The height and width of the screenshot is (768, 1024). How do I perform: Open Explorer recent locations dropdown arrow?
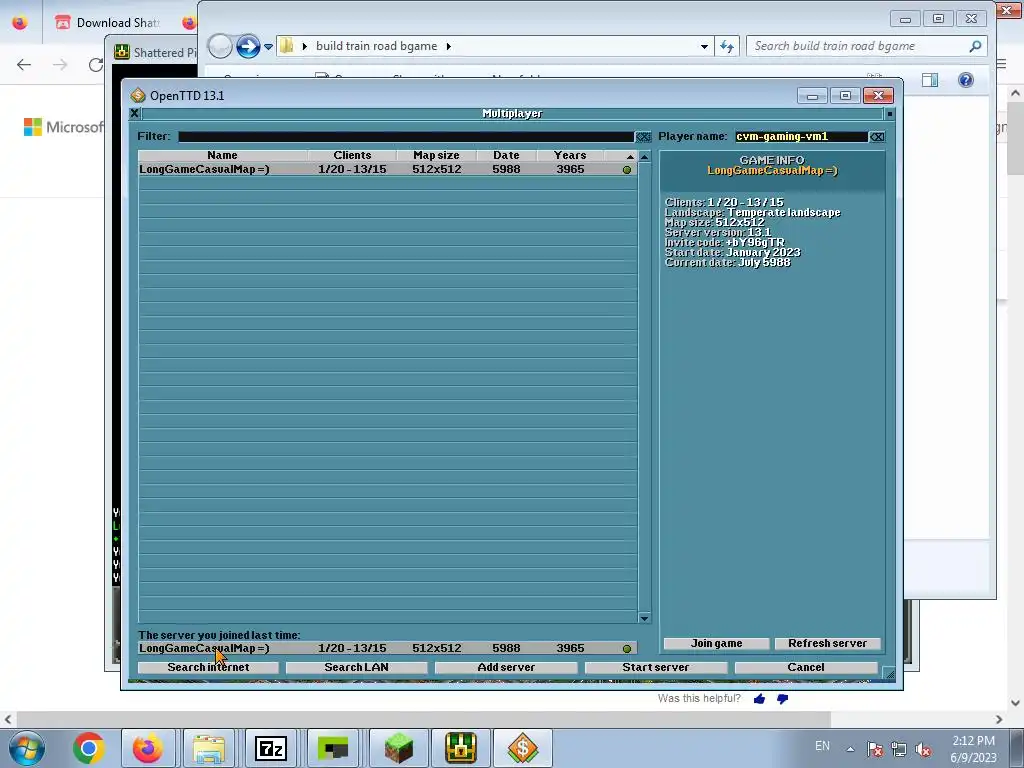click(268, 47)
